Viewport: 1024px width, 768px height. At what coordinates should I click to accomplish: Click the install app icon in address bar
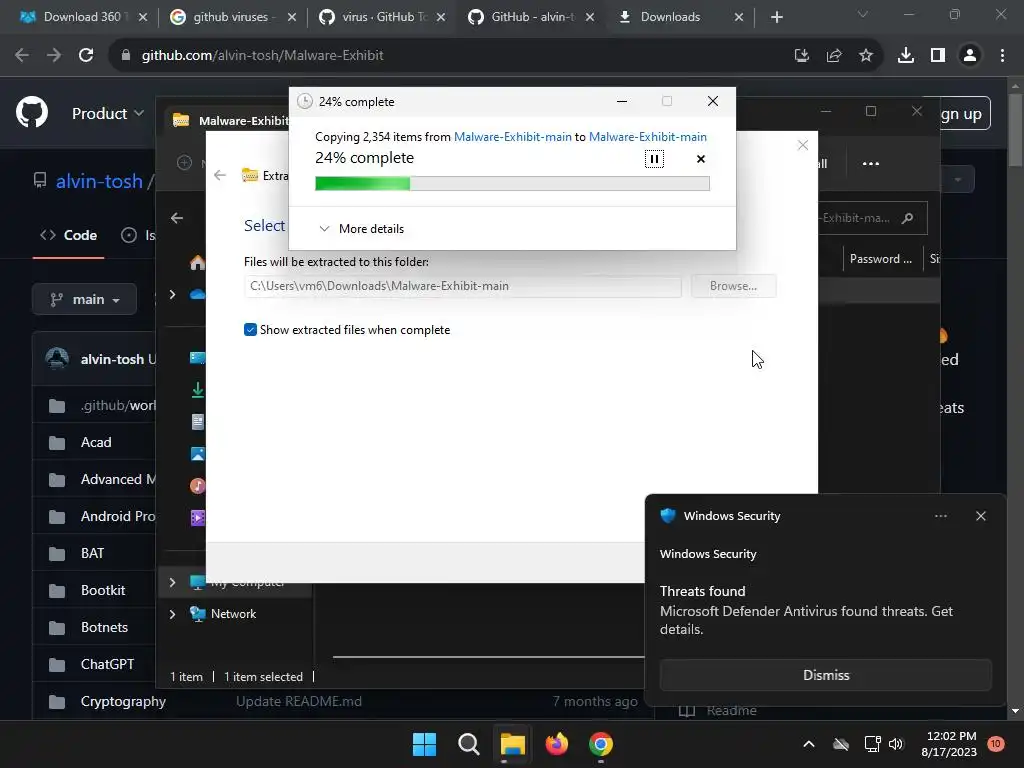(x=801, y=56)
